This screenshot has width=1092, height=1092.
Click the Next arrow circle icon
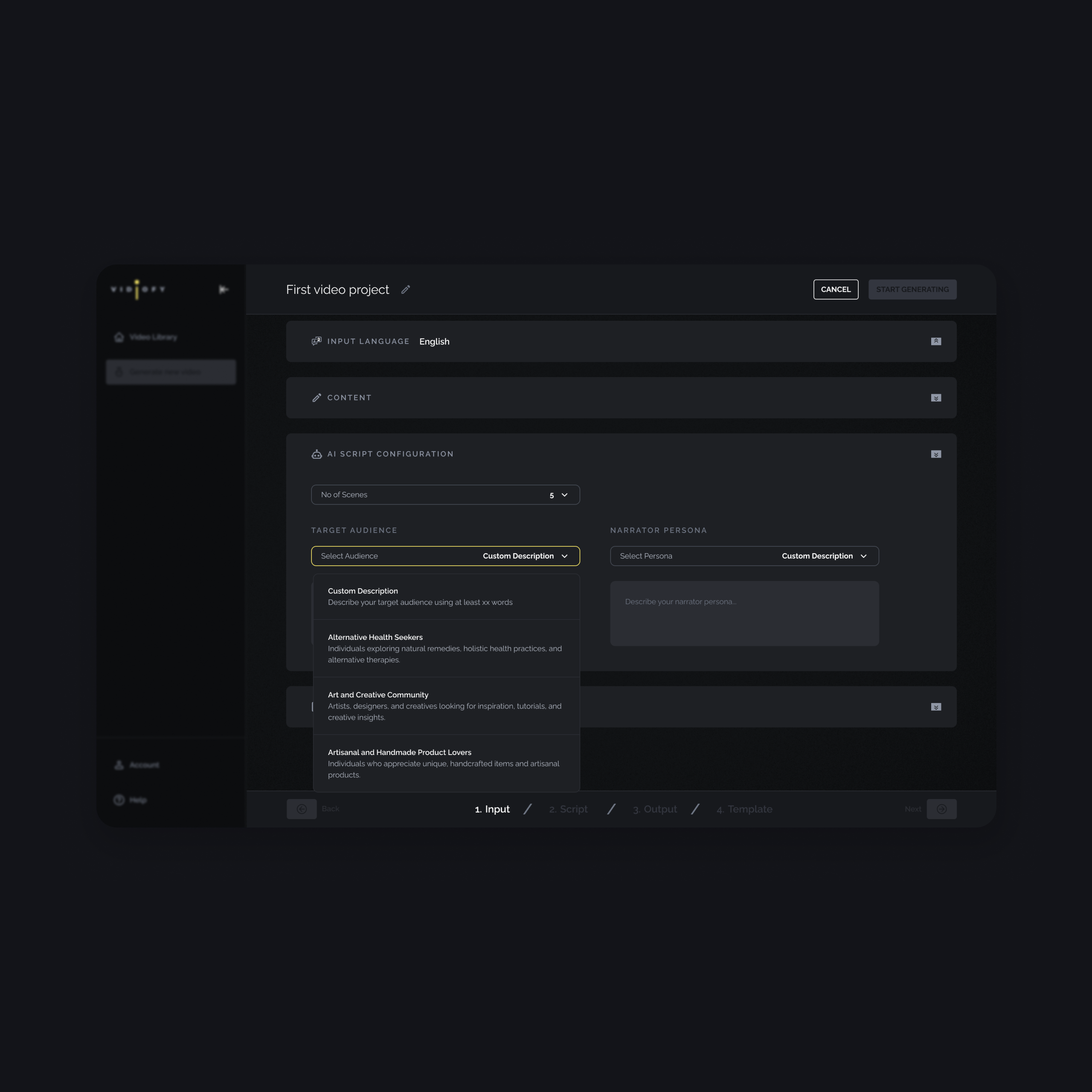(942, 809)
